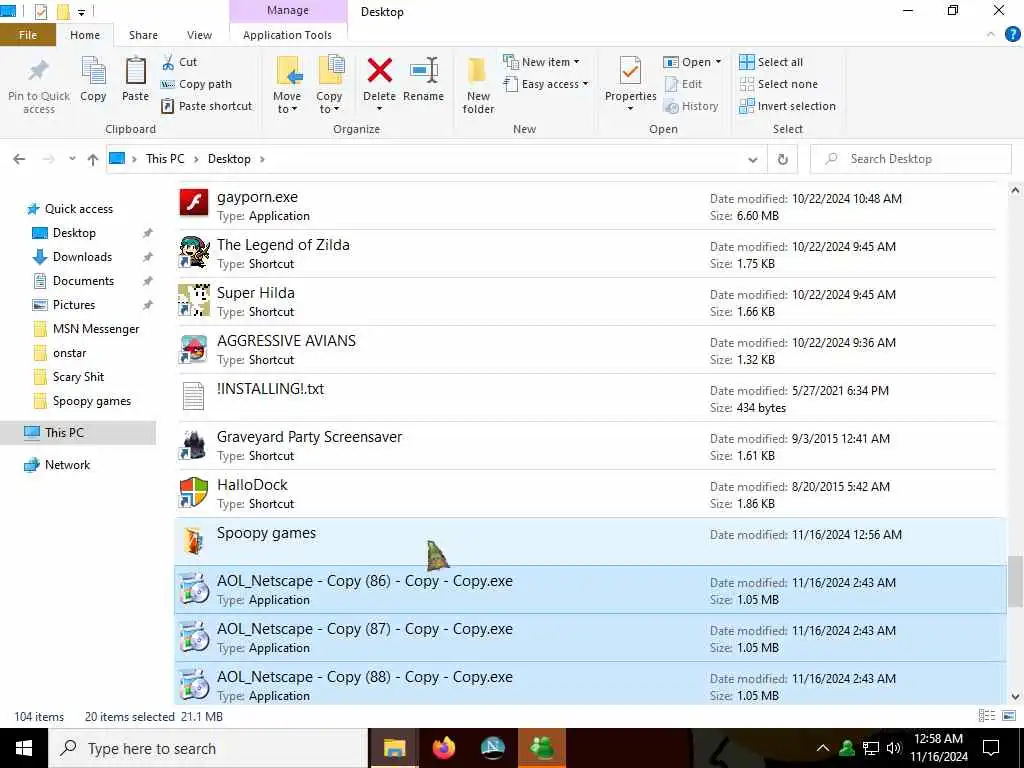
Task: Click the Search Desktop field
Action: [910, 159]
